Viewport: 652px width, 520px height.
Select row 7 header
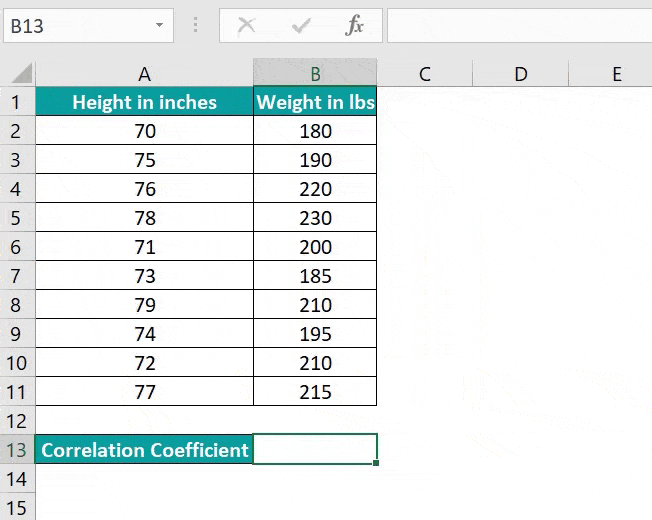coord(17,276)
